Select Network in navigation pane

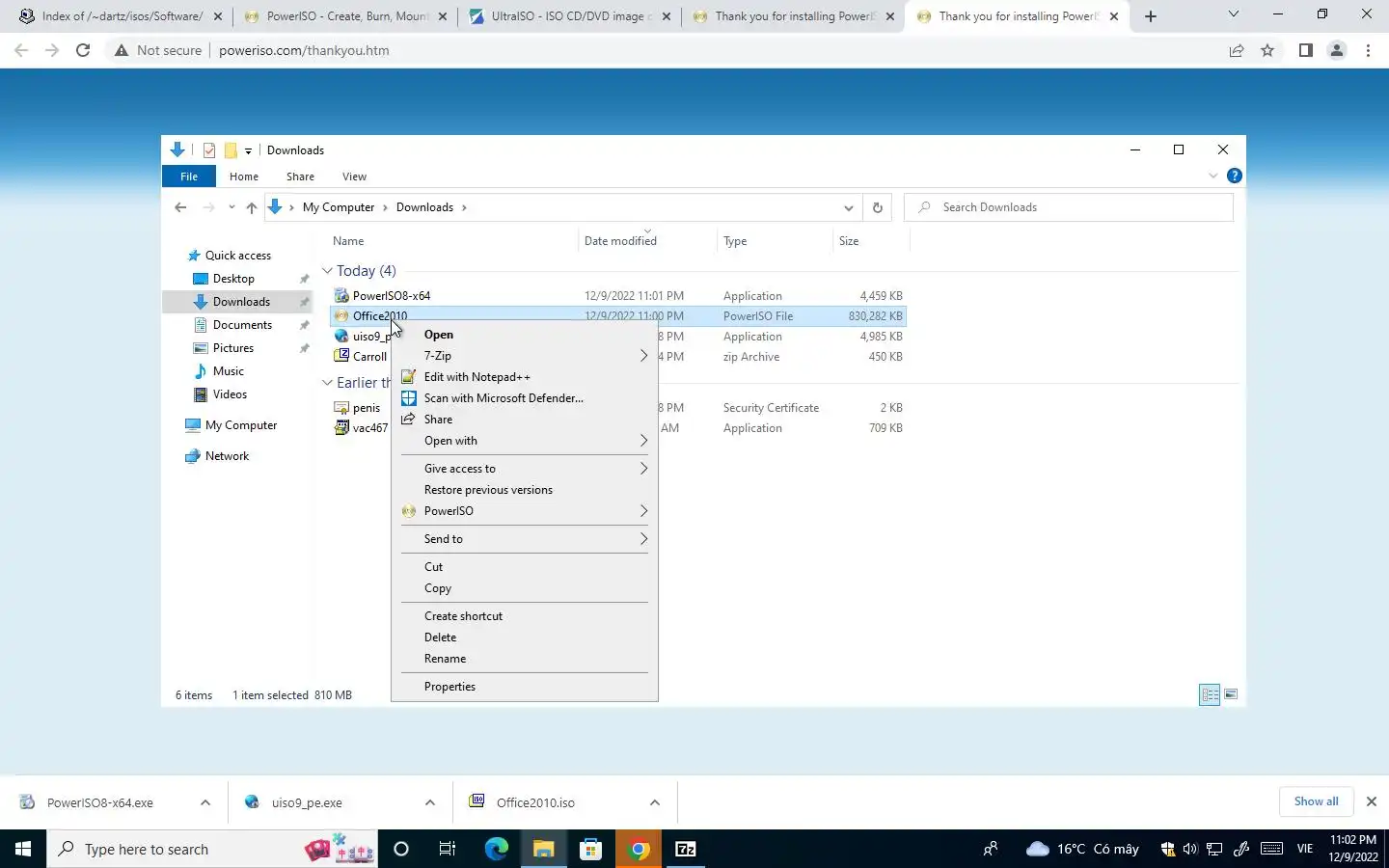(227, 456)
